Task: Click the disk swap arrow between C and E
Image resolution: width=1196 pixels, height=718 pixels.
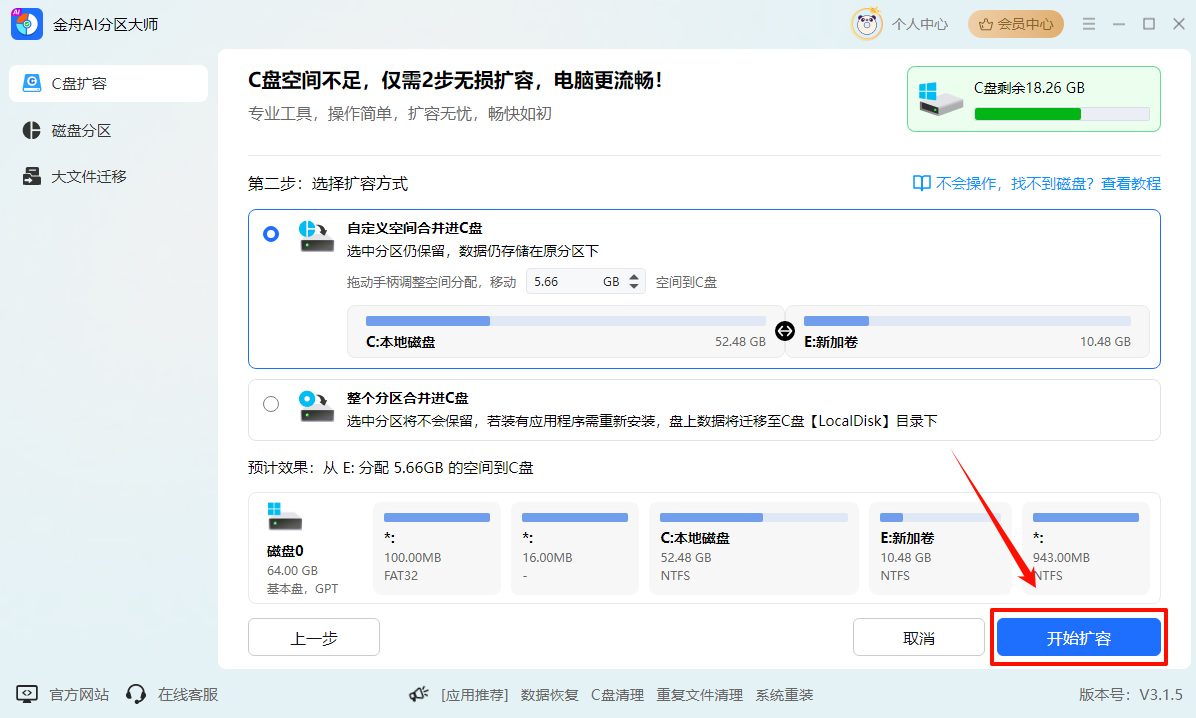Action: pos(784,330)
